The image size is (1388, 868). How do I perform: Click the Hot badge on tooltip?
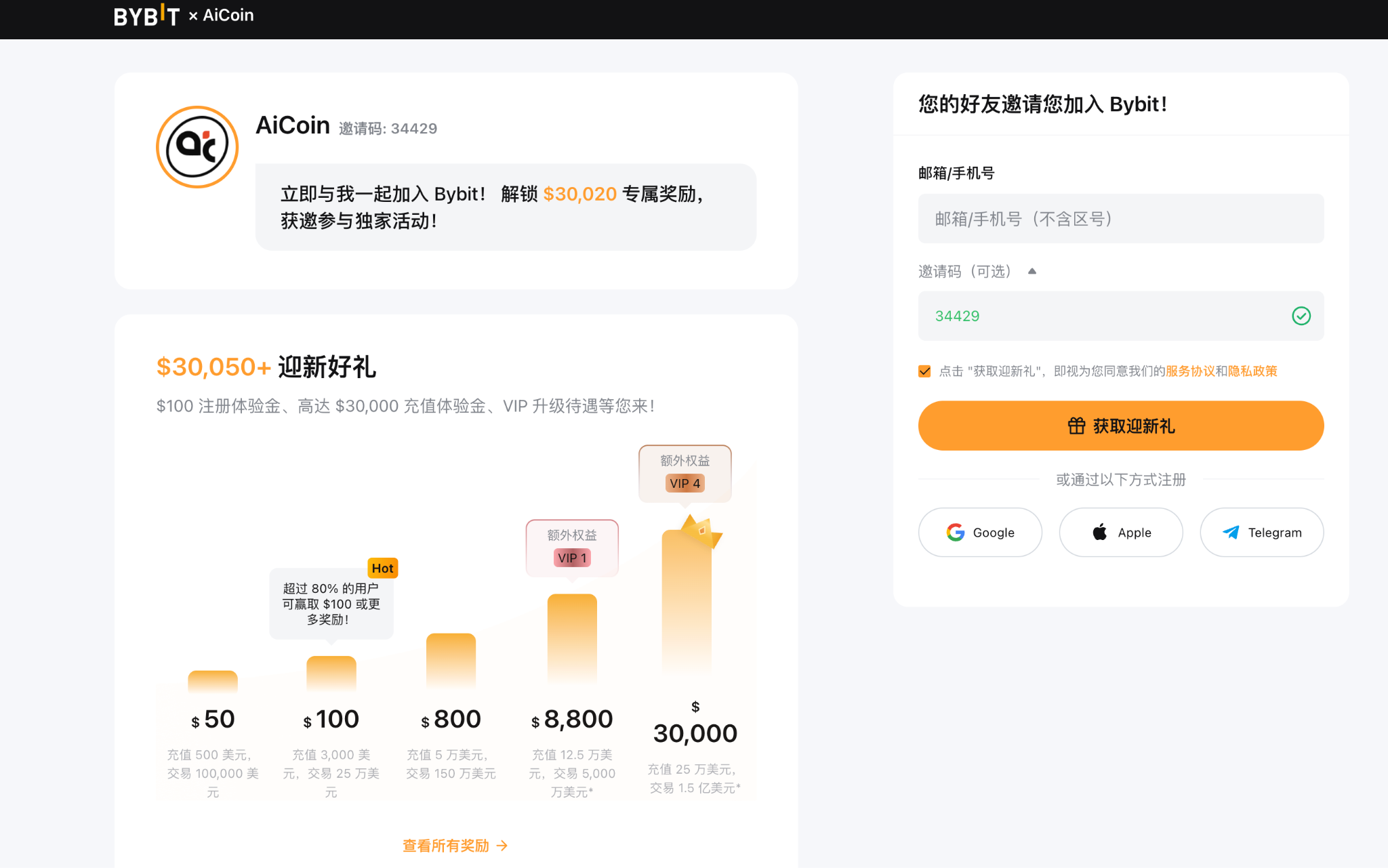[x=382, y=568]
